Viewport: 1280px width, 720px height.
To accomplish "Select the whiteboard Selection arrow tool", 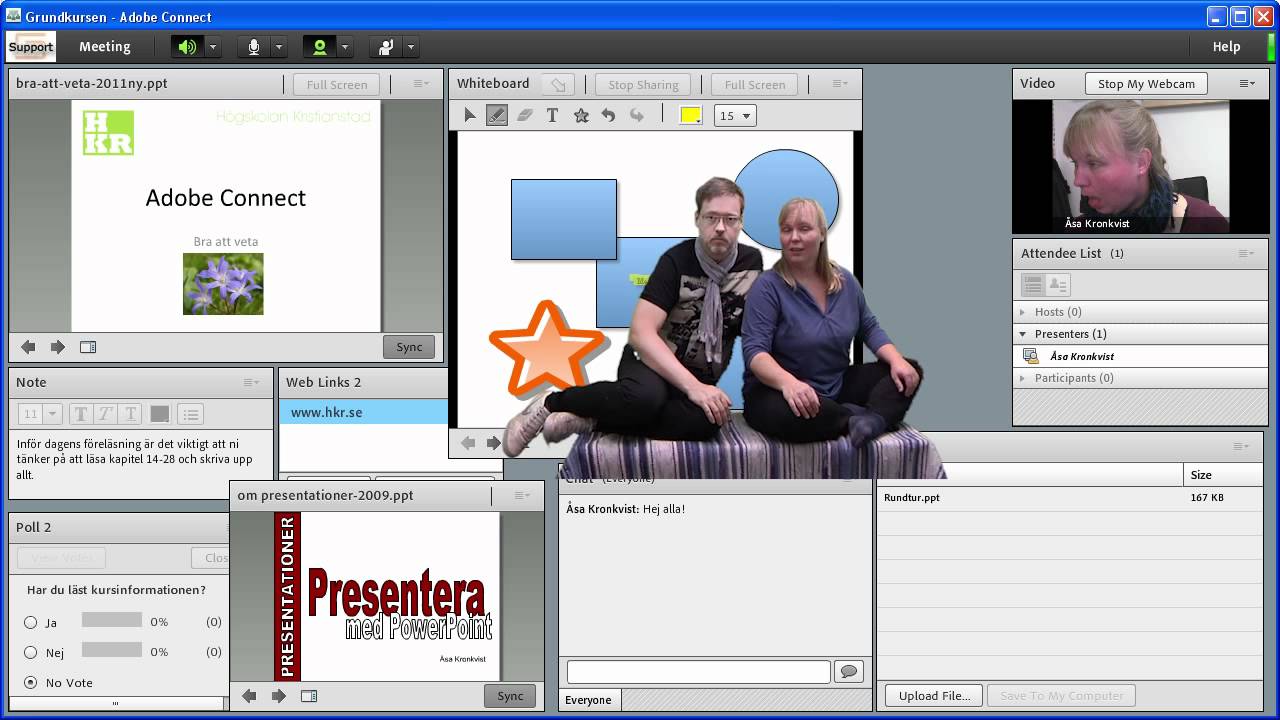I will [470, 115].
